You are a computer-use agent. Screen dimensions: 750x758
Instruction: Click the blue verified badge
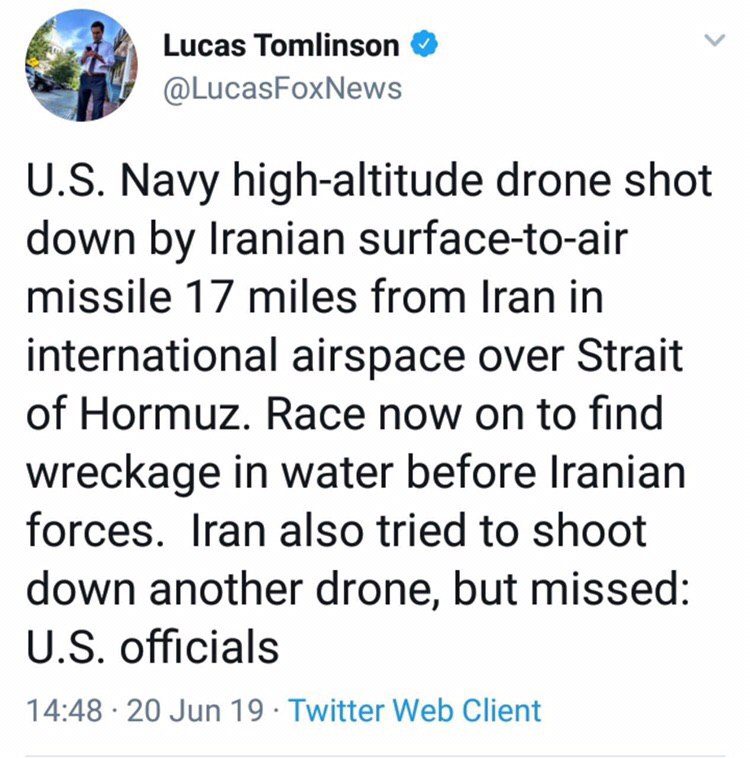[x=424, y=45]
